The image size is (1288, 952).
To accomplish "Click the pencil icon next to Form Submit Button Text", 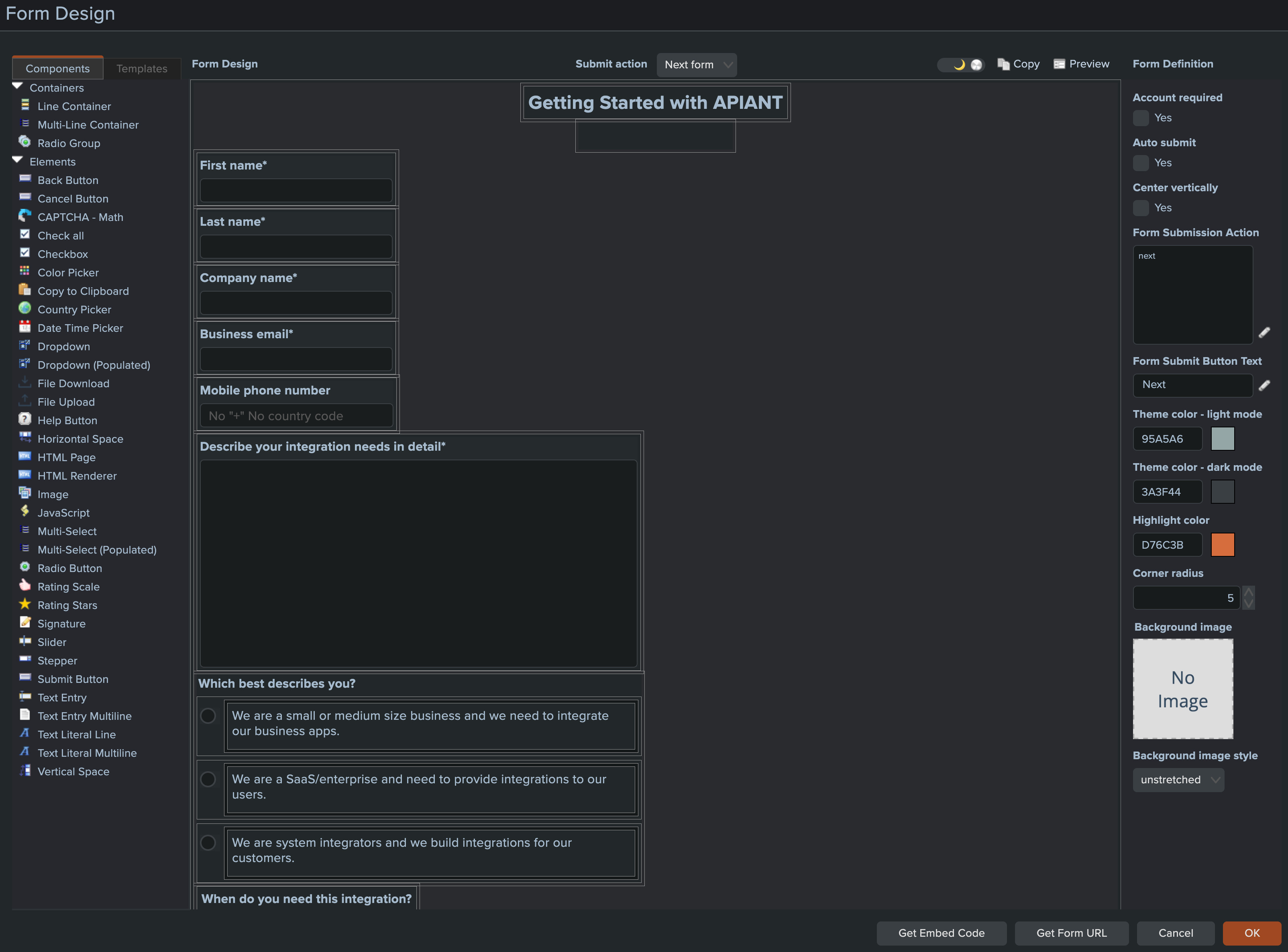I will tap(1264, 386).
